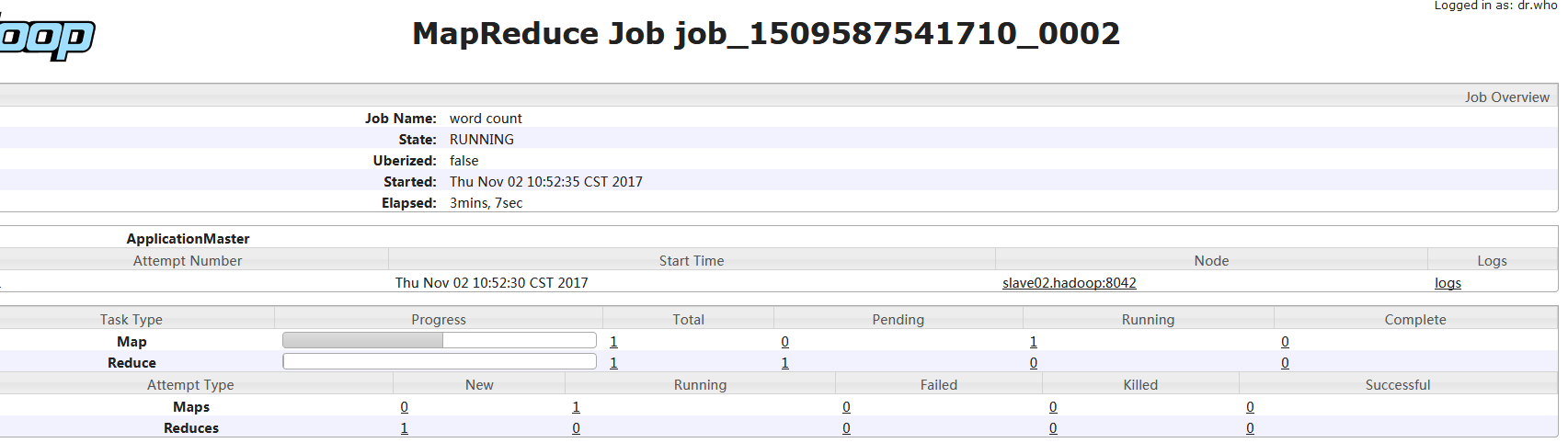Open the Reduces attempts New count link

click(404, 428)
